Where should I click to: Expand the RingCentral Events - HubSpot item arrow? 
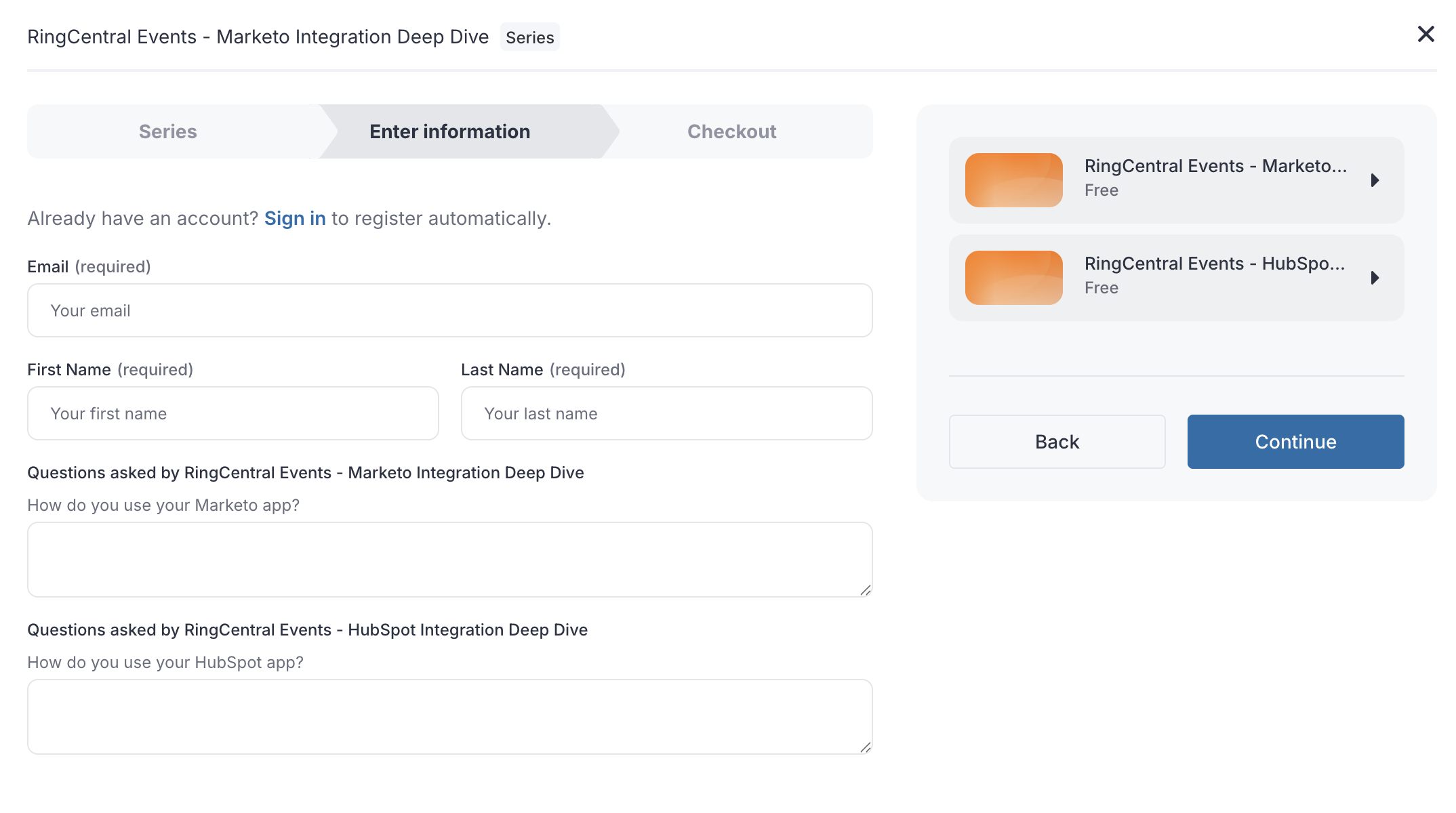[1375, 278]
